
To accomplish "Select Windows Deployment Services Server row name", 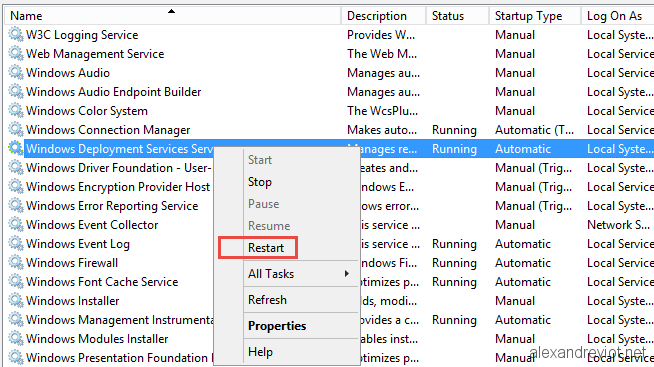I will 120,148.
